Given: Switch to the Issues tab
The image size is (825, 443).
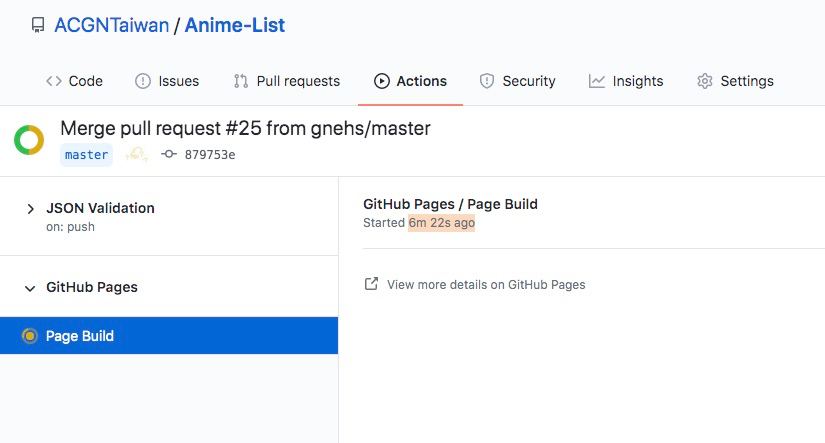Looking at the screenshot, I should (167, 81).
